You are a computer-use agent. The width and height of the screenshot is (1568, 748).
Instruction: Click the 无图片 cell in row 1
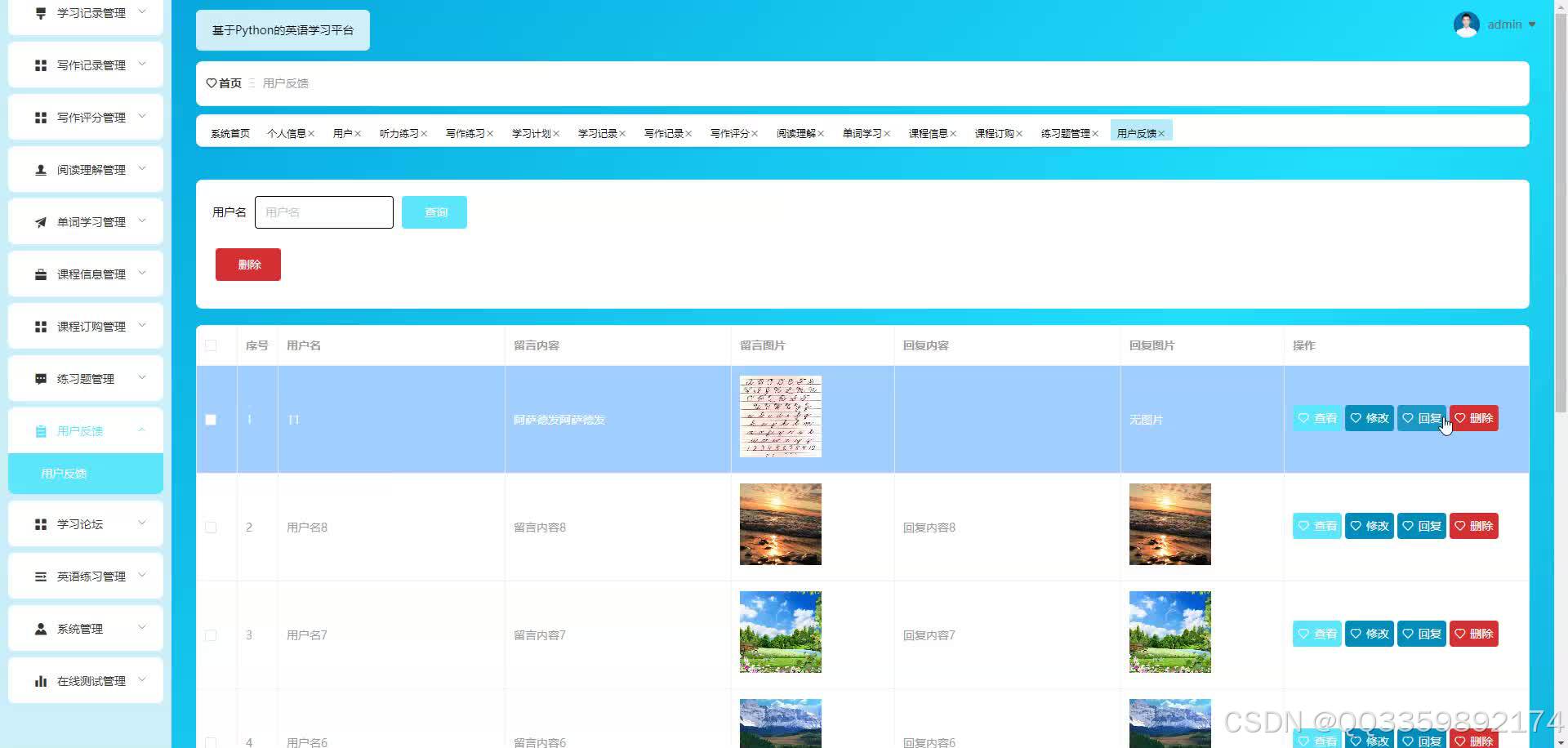(1146, 420)
